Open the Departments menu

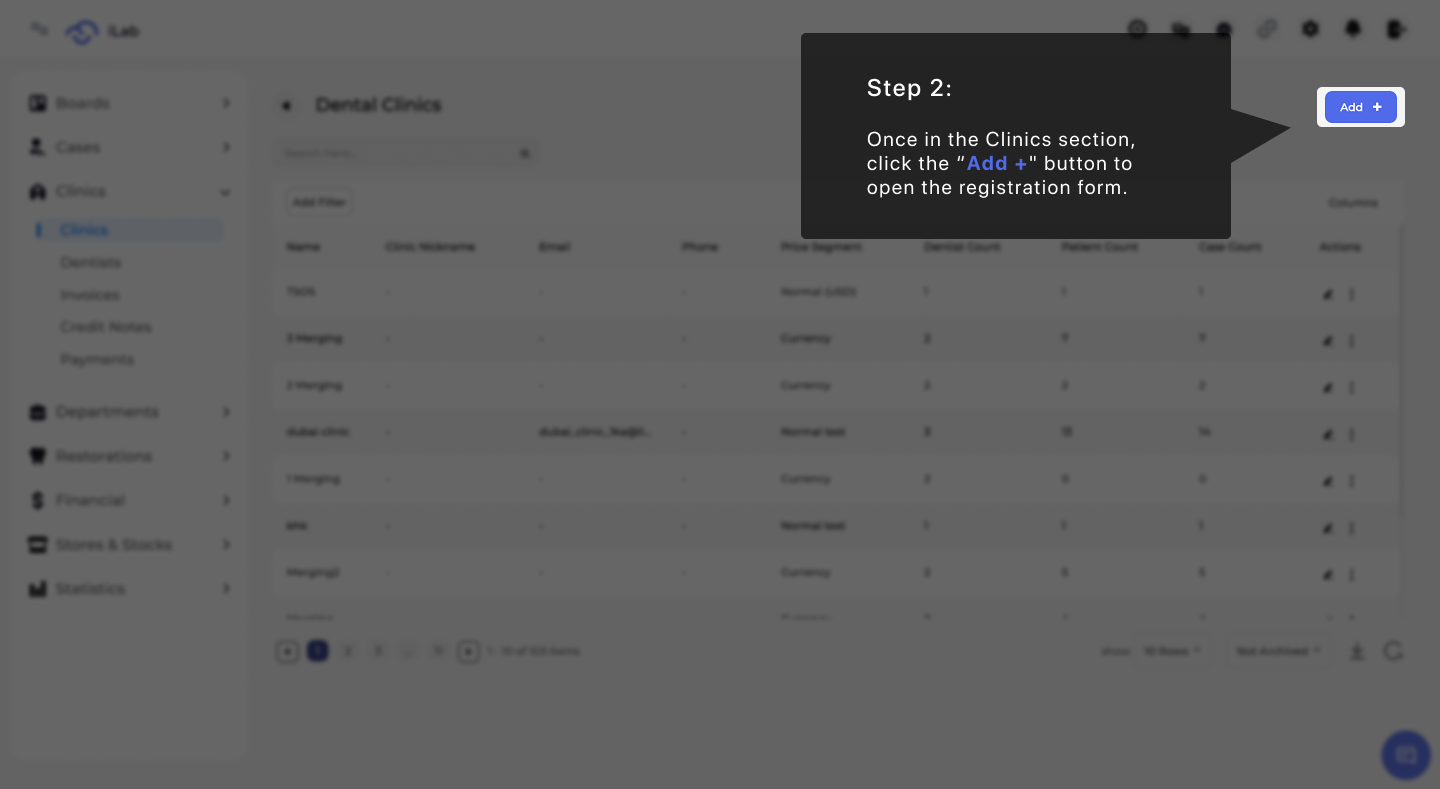129,412
